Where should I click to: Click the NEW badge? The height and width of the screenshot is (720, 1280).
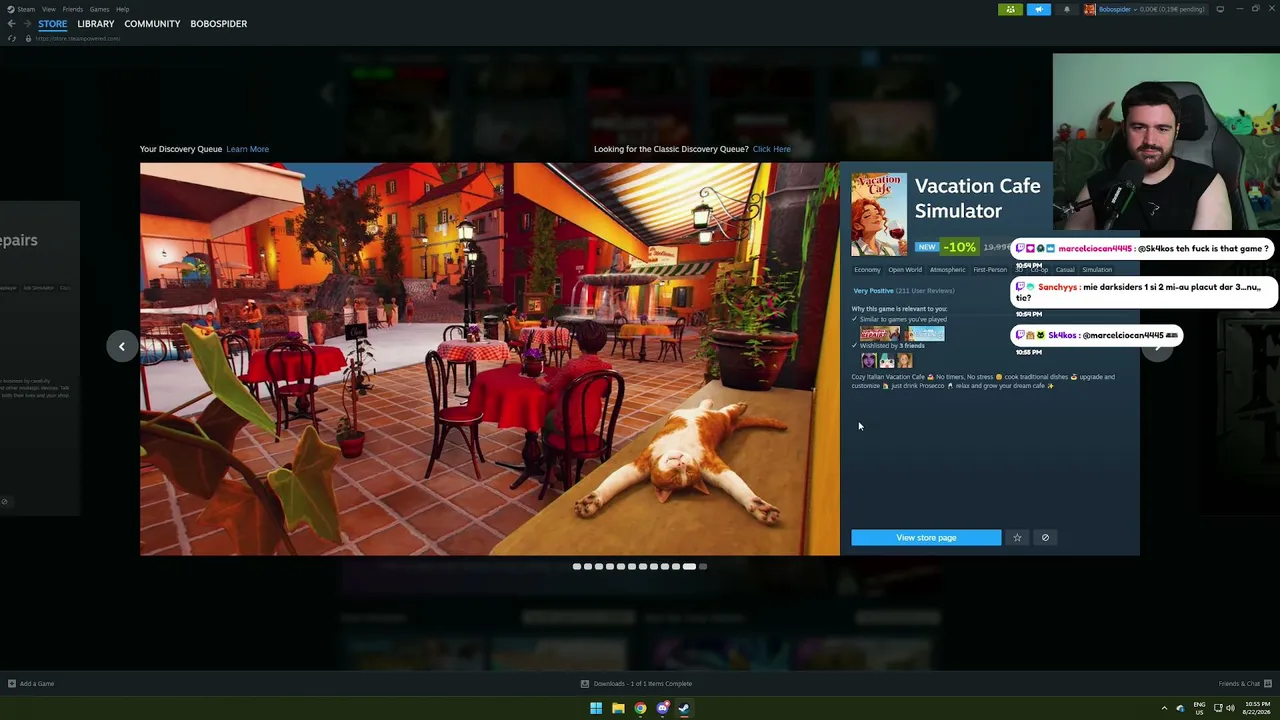(928, 247)
